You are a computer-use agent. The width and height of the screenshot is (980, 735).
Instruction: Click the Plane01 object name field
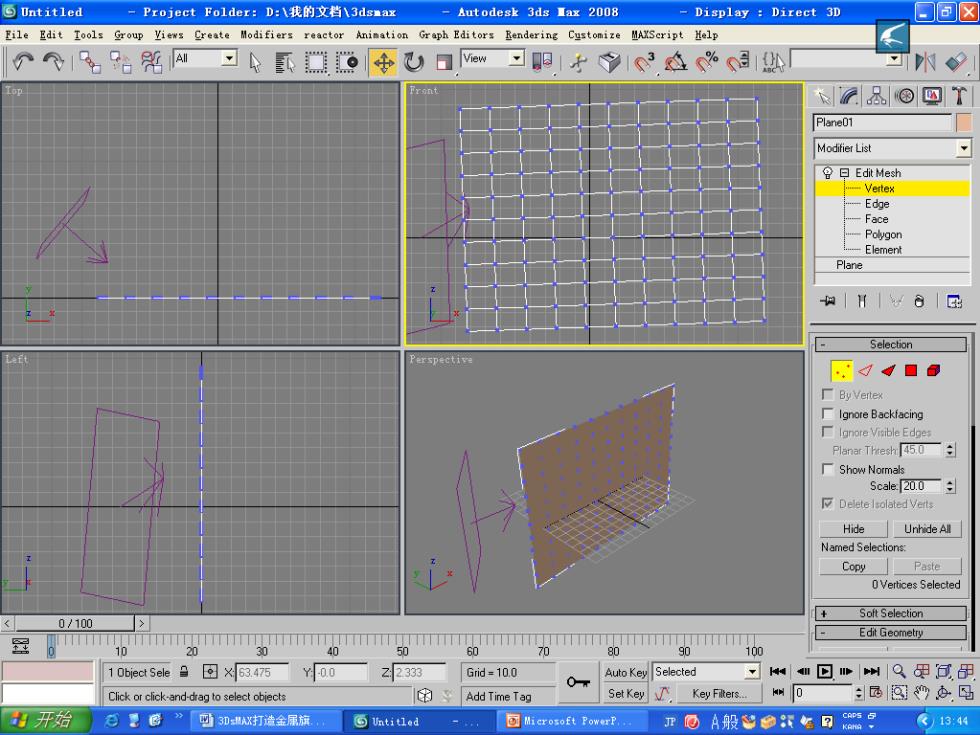[882, 122]
